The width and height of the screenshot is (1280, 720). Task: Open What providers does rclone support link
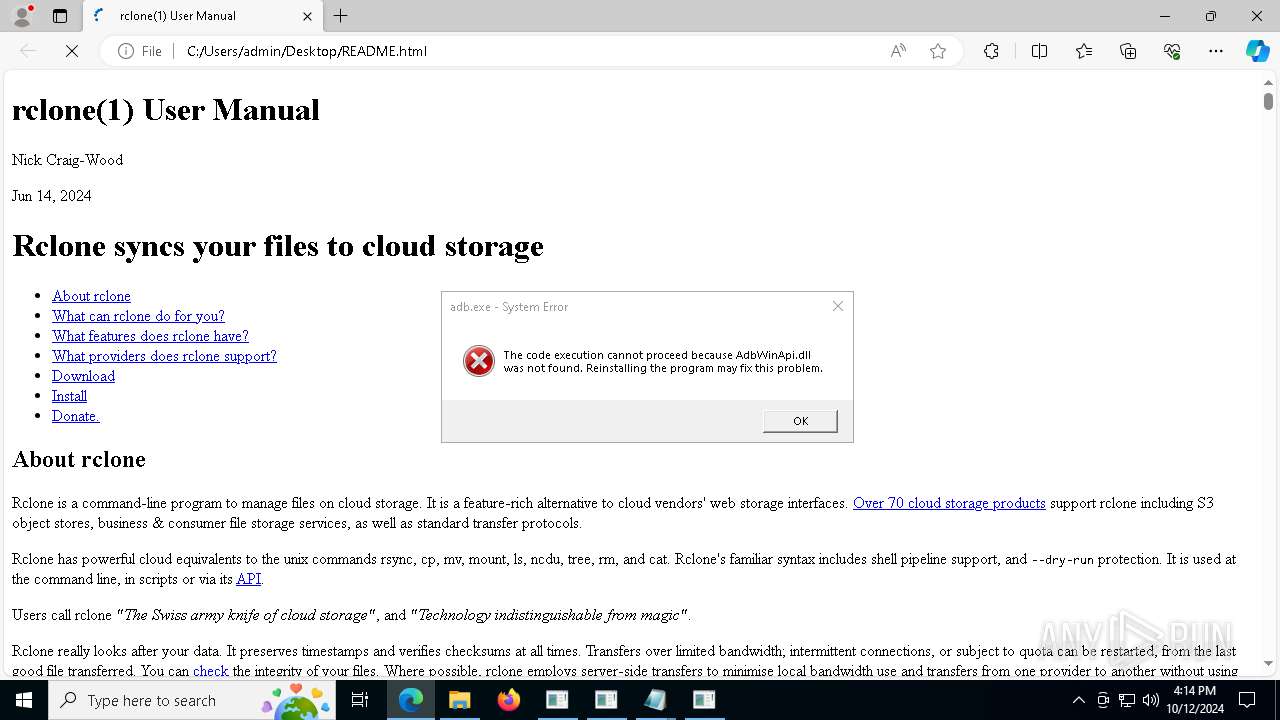click(x=164, y=356)
